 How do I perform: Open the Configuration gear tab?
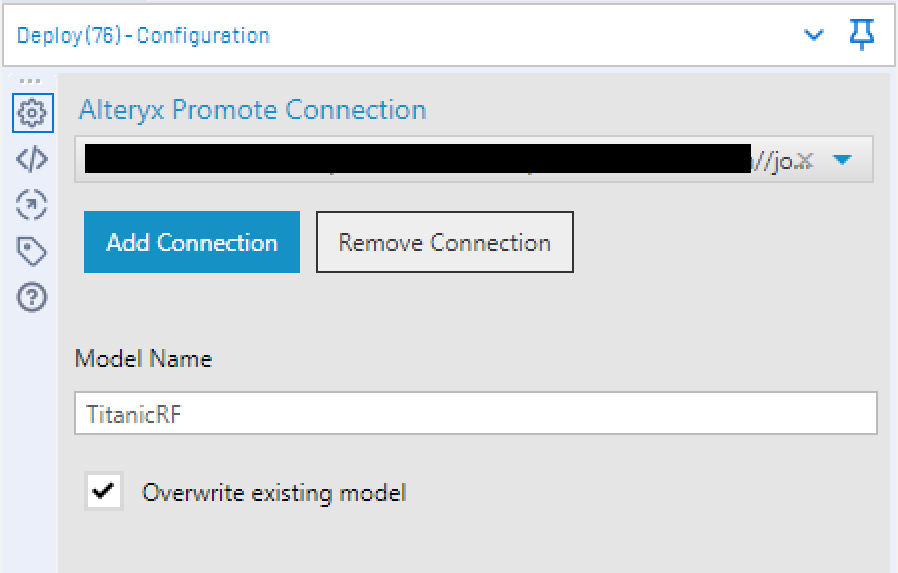click(33, 113)
